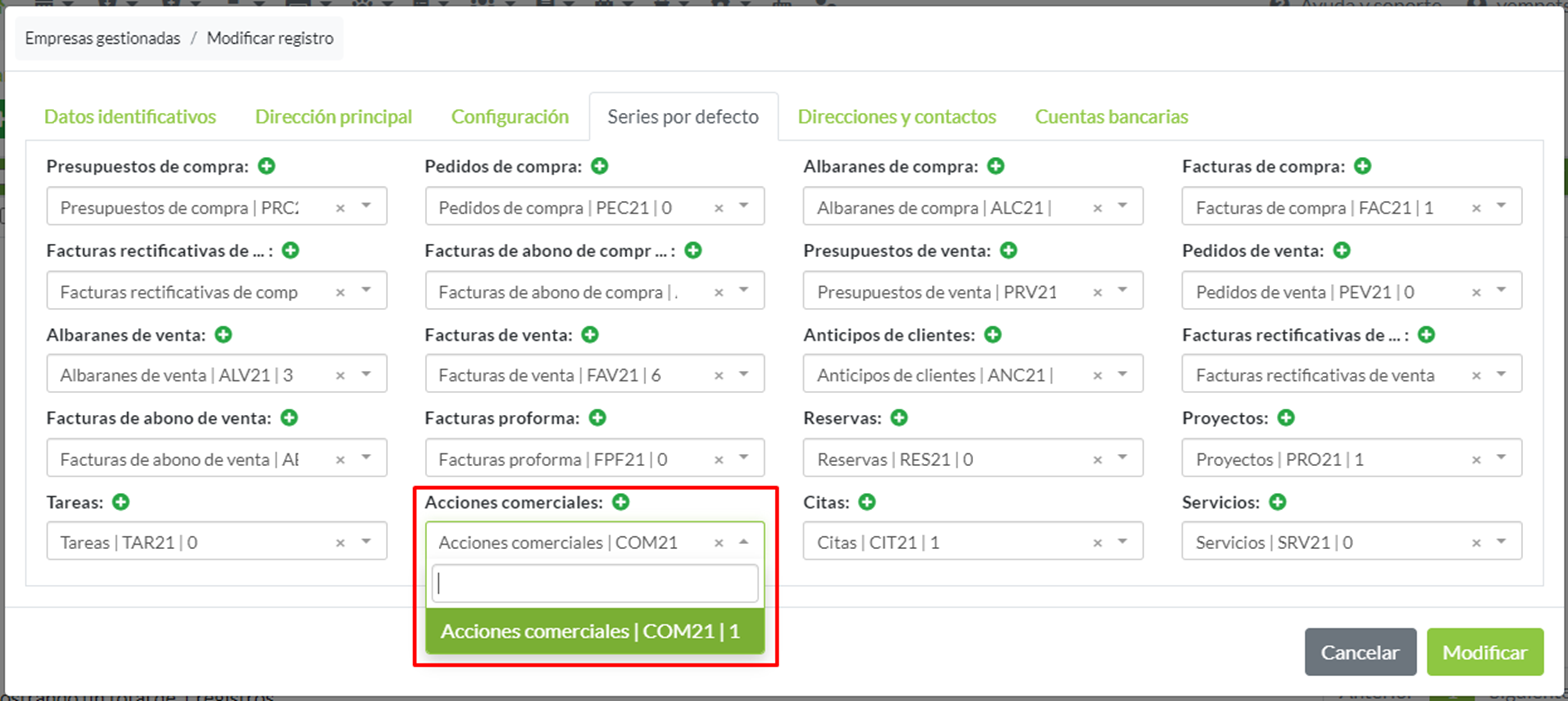Collapse the Acciones comerciales dropdown
This screenshot has width=1568, height=701.
point(744,542)
